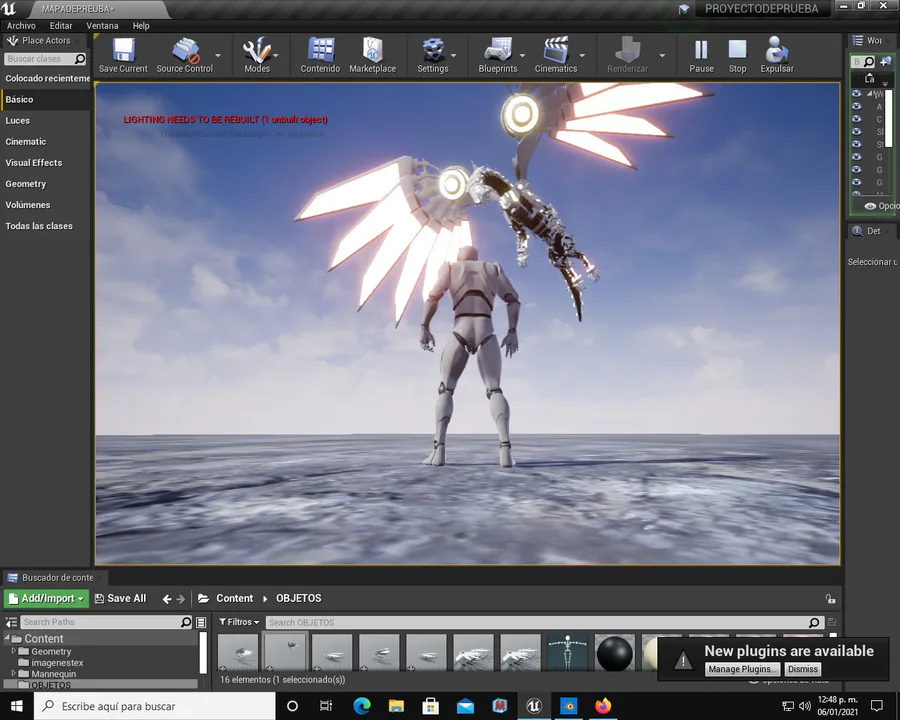
Task: Open the Modes dropdown arrow
Action: pos(276,56)
